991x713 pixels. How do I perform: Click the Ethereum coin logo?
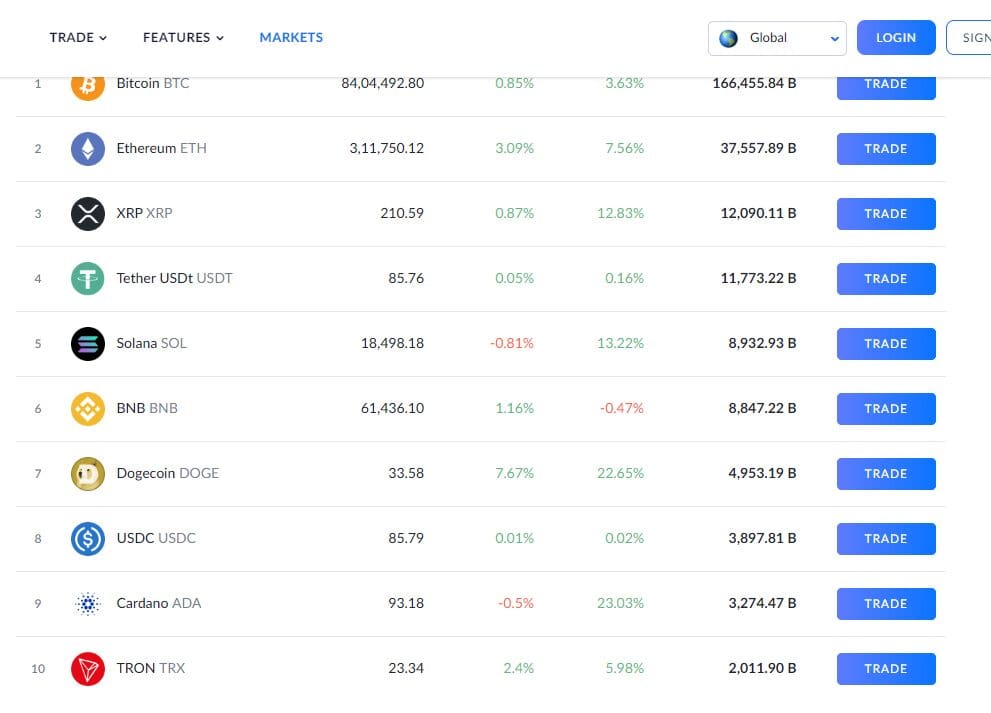point(88,149)
